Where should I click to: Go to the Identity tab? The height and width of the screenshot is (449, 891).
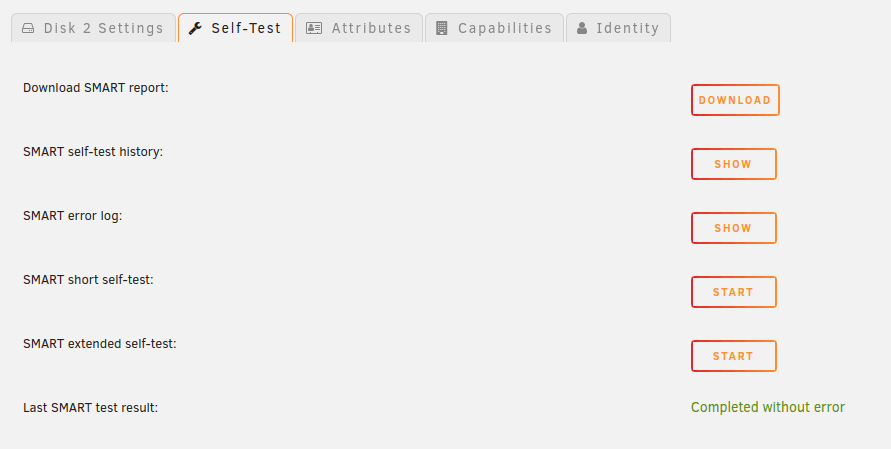(x=618, y=28)
